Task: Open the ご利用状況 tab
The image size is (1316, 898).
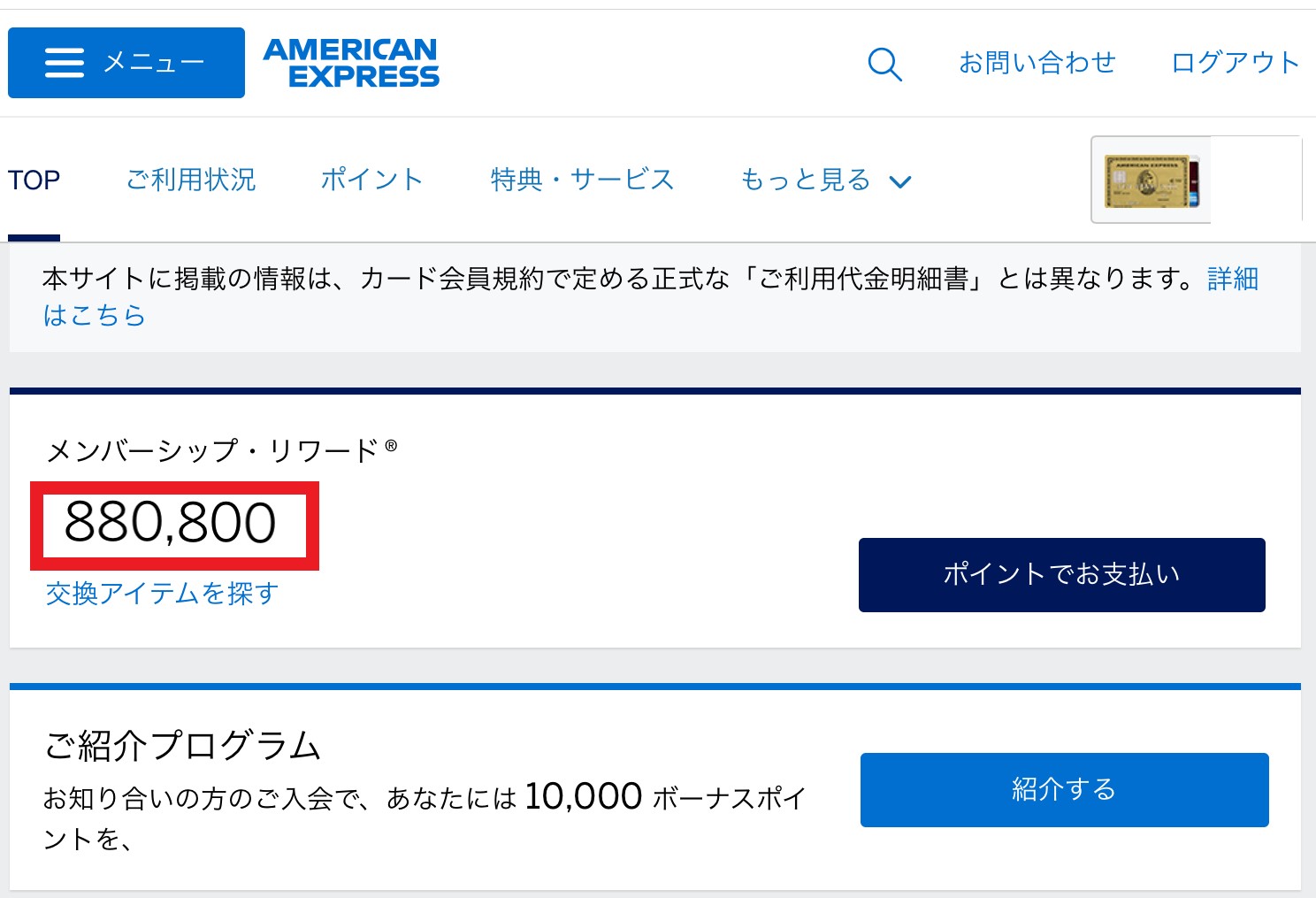Action: [191, 180]
